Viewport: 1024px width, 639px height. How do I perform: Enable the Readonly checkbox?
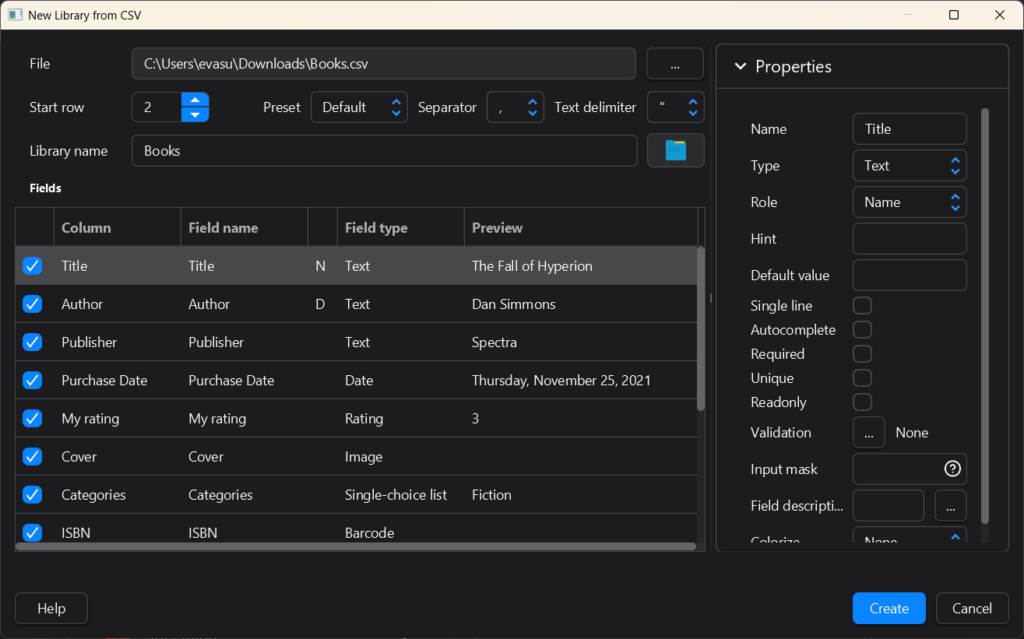(x=862, y=402)
